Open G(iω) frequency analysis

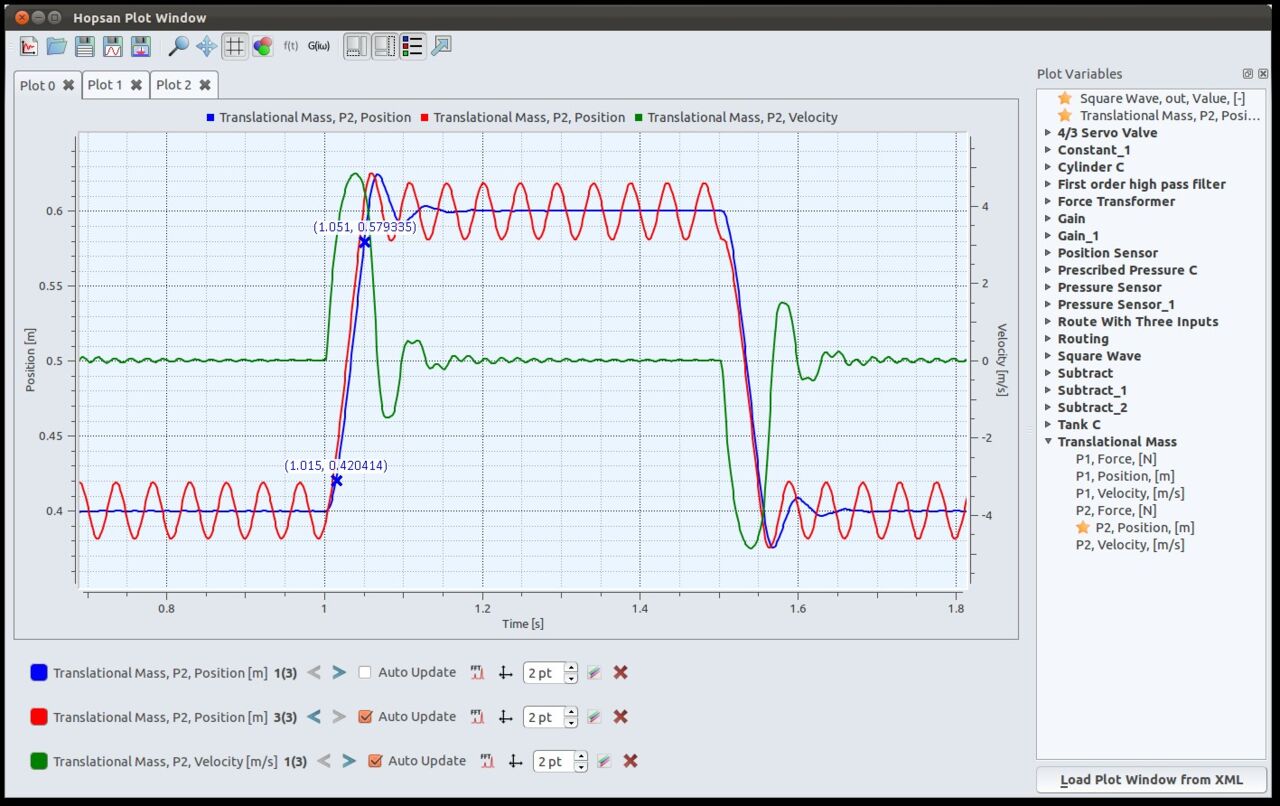point(319,45)
